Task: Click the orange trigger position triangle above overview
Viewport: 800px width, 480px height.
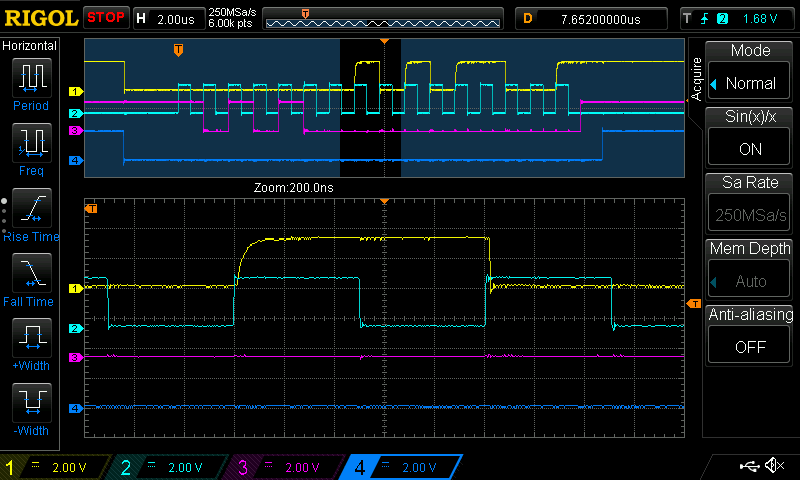Action: [384, 41]
